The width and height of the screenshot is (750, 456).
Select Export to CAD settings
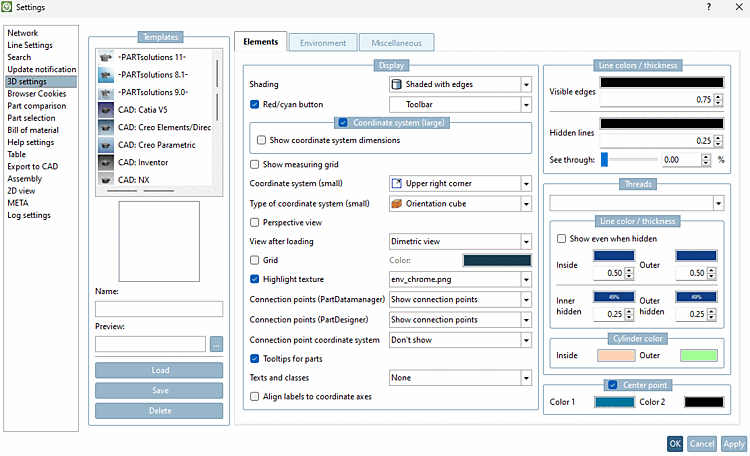click(33, 167)
